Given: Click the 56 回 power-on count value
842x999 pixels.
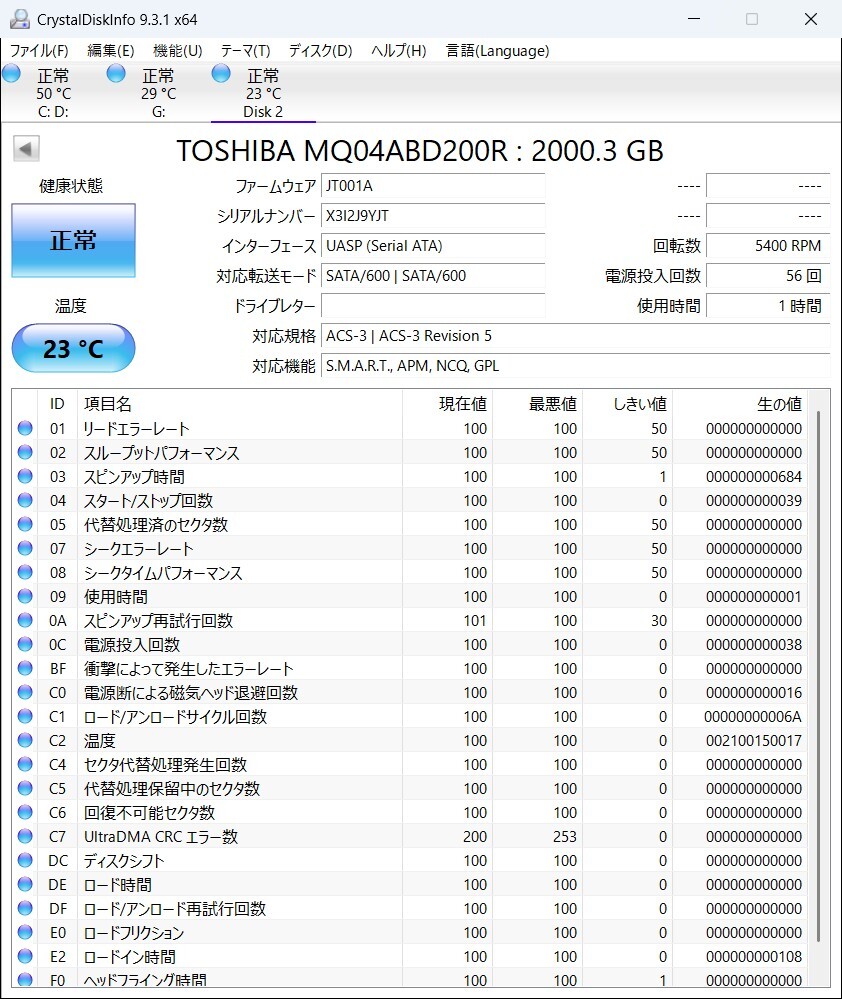Looking at the screenshot, I should pos(768,276).
